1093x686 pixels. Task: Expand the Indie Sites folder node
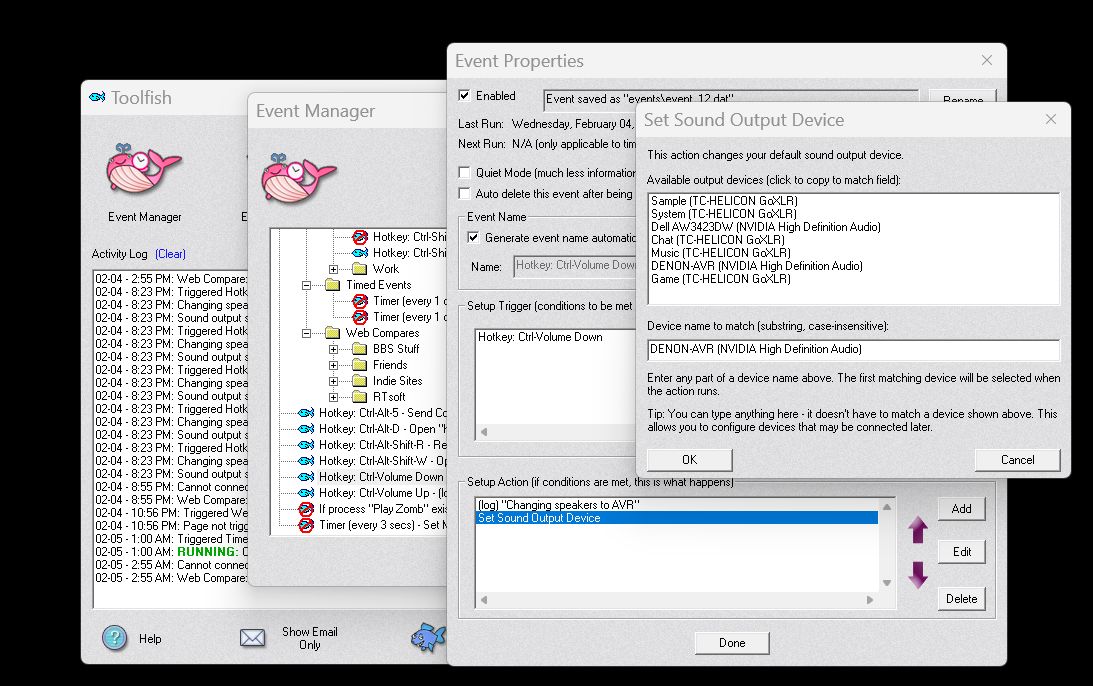click(x=333, y=381)
